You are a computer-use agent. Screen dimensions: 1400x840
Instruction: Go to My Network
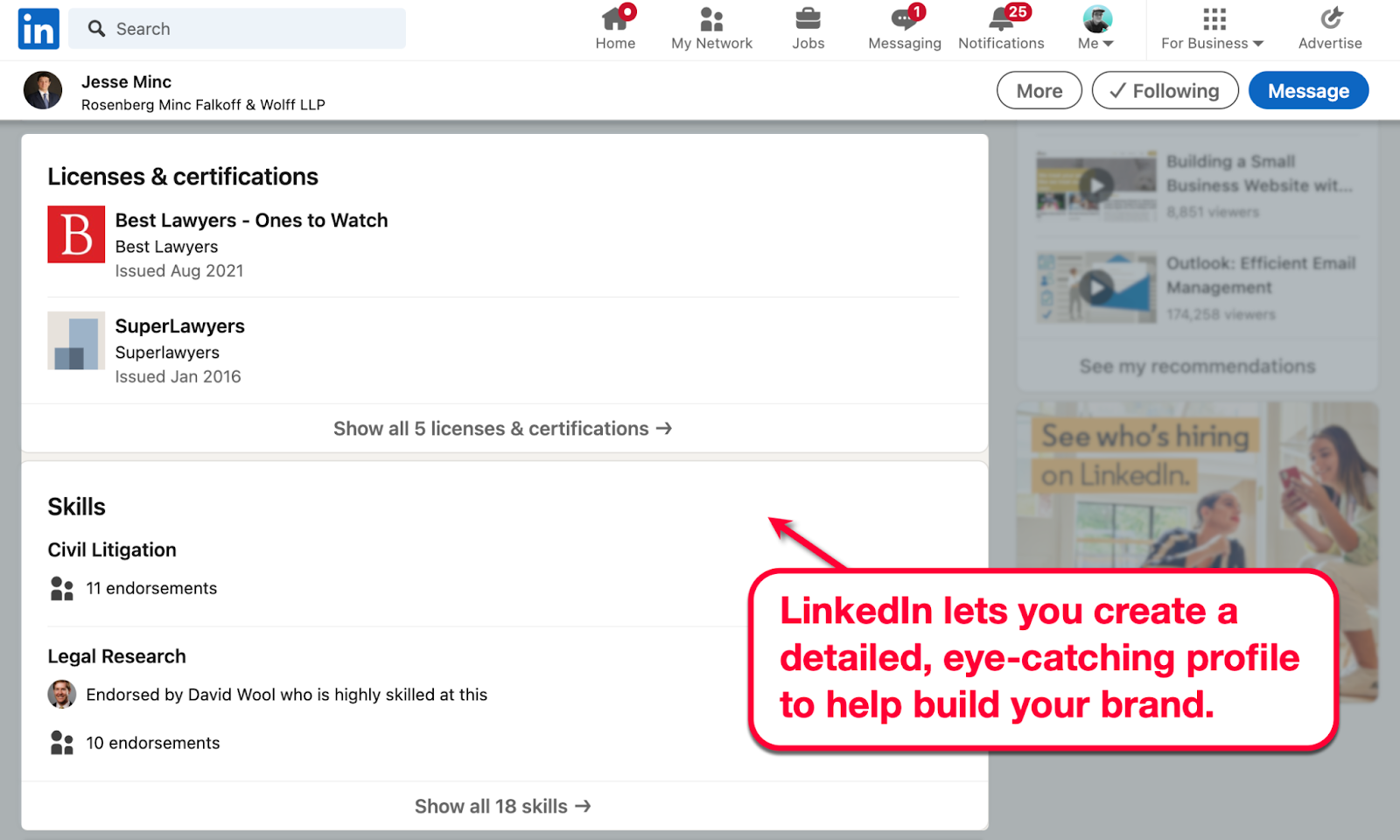pos(711,29)
